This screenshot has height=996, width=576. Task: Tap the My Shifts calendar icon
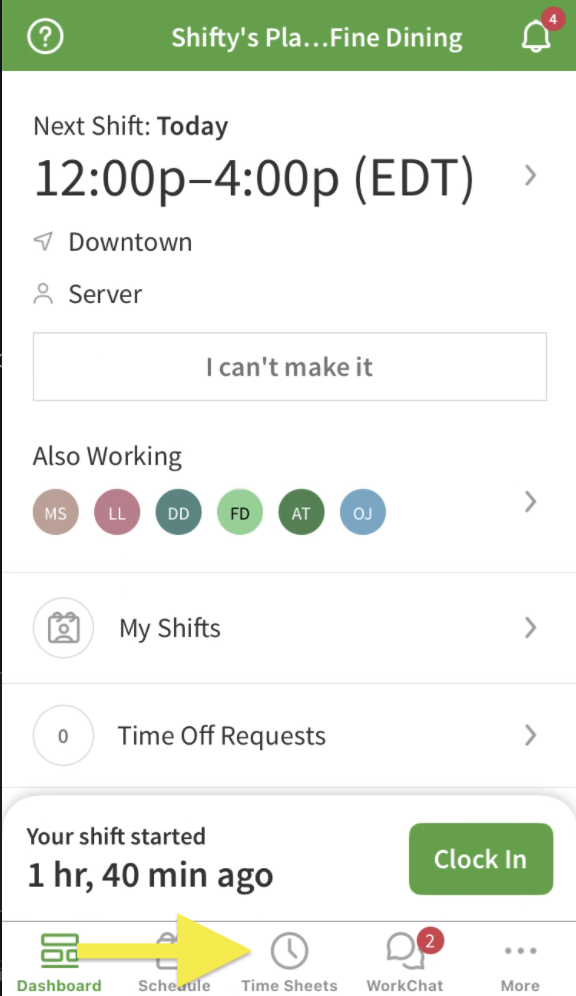64,628
